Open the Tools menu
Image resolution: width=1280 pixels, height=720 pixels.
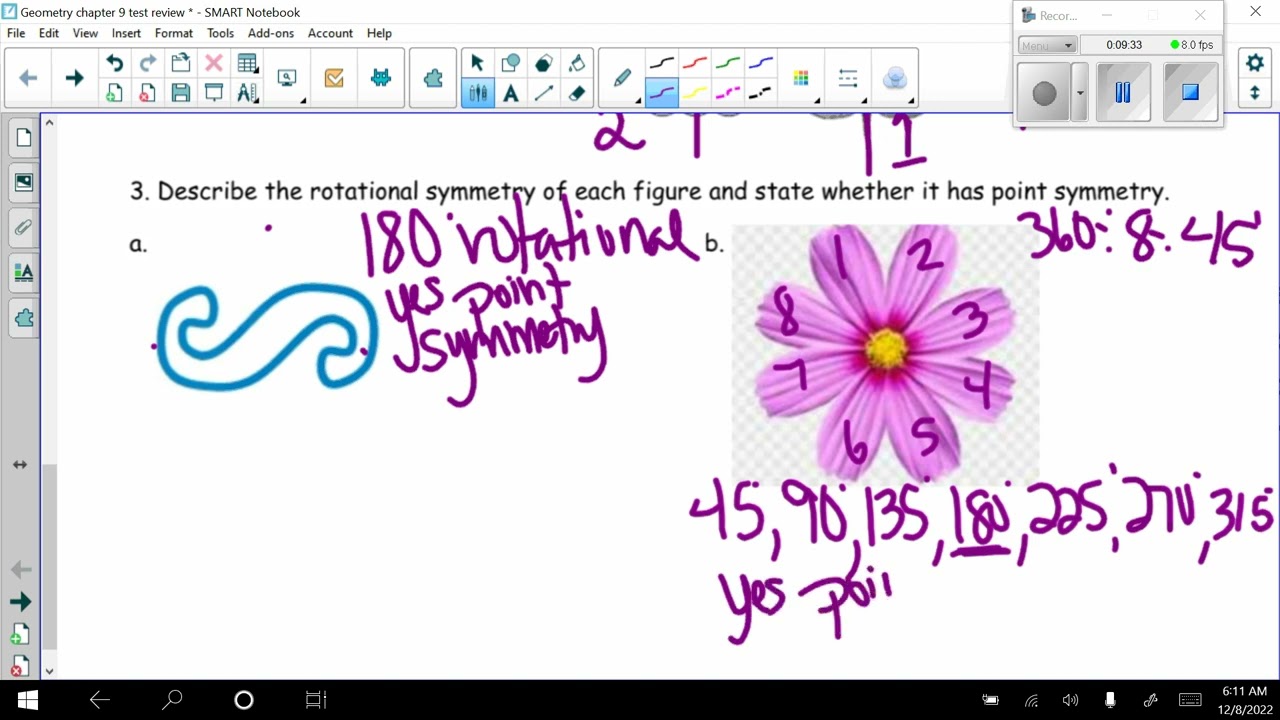(220, 33)
